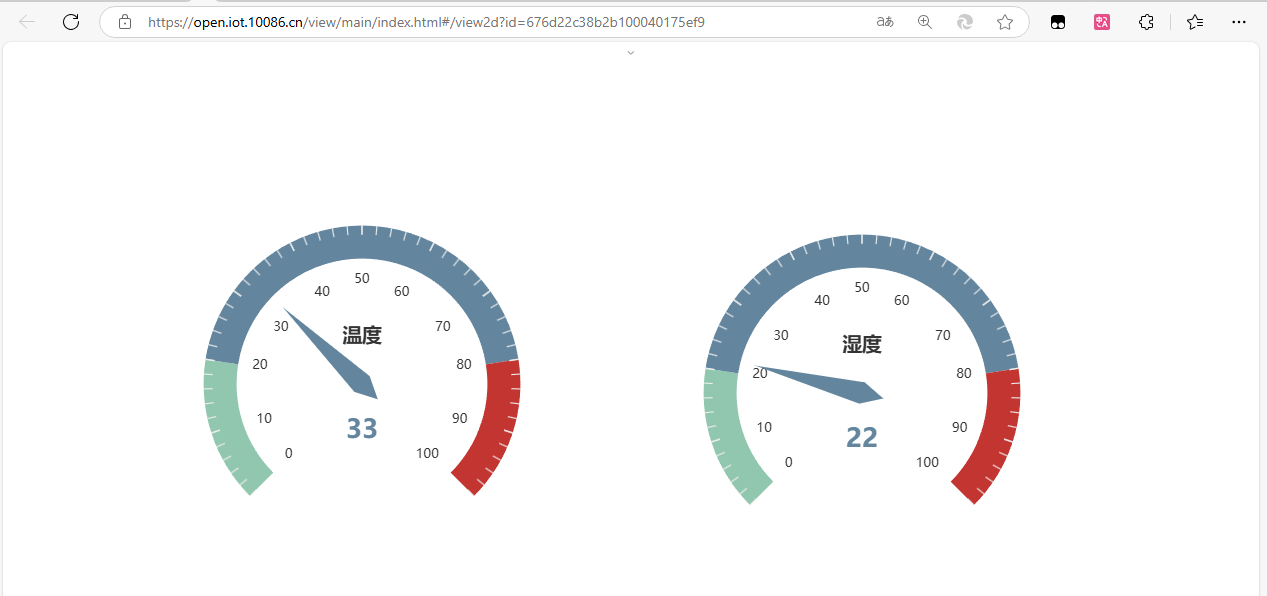Click the browser back arrow
The height and width of the screenshot is (596, 1267).
point(27,22)
